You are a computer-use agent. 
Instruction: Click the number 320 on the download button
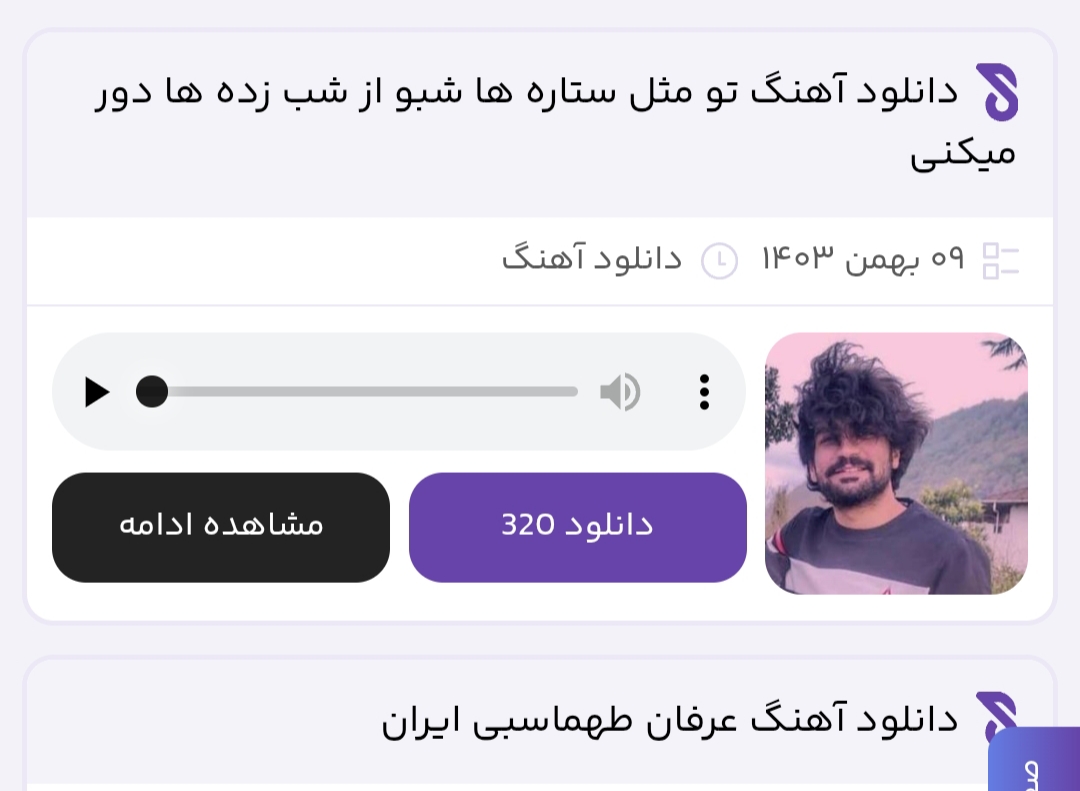[x=528, y=526]
